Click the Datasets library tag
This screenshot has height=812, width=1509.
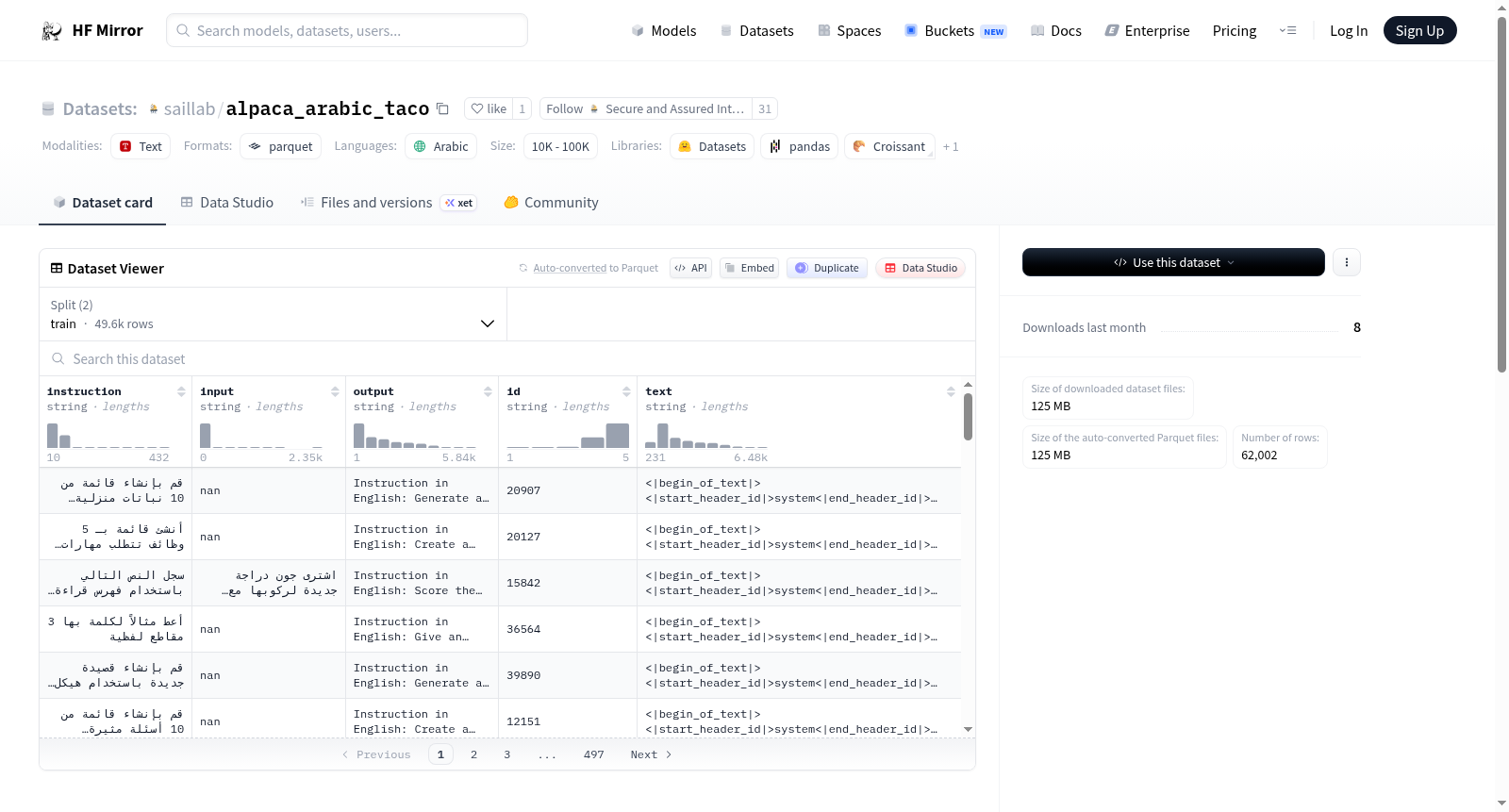[x=712, y=146]
